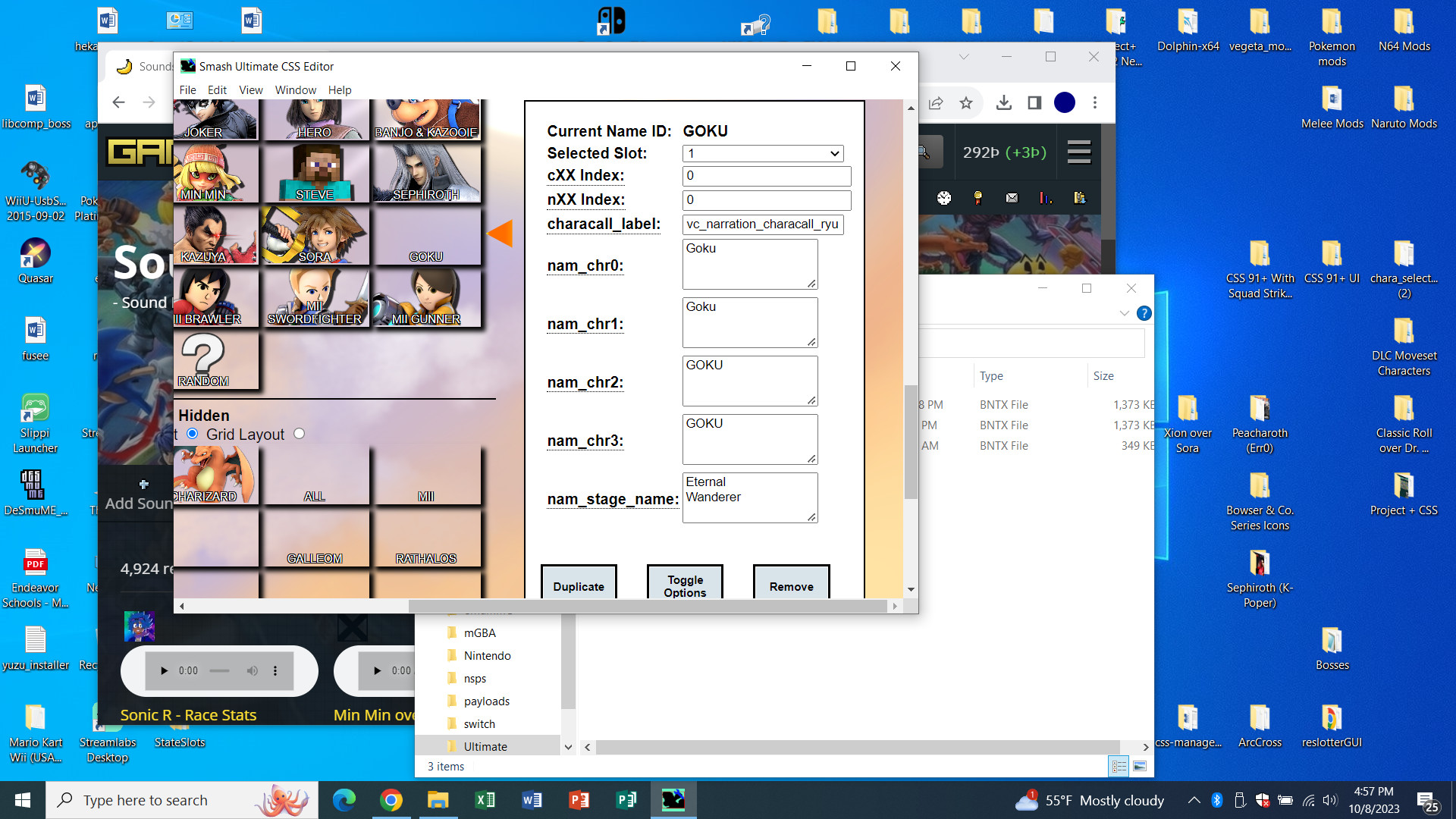1456x819 pixels.
Task: Open GameBanana messages via the envelope icon
Action: [x=1012, y=198]
